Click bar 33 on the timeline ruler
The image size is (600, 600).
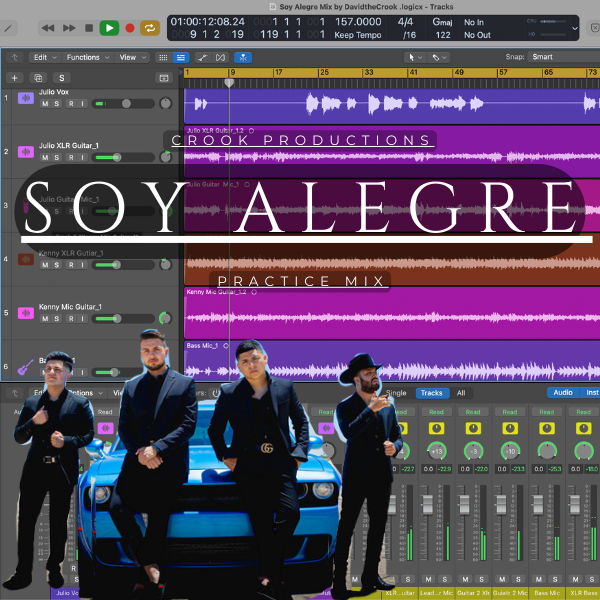[368, 72]
